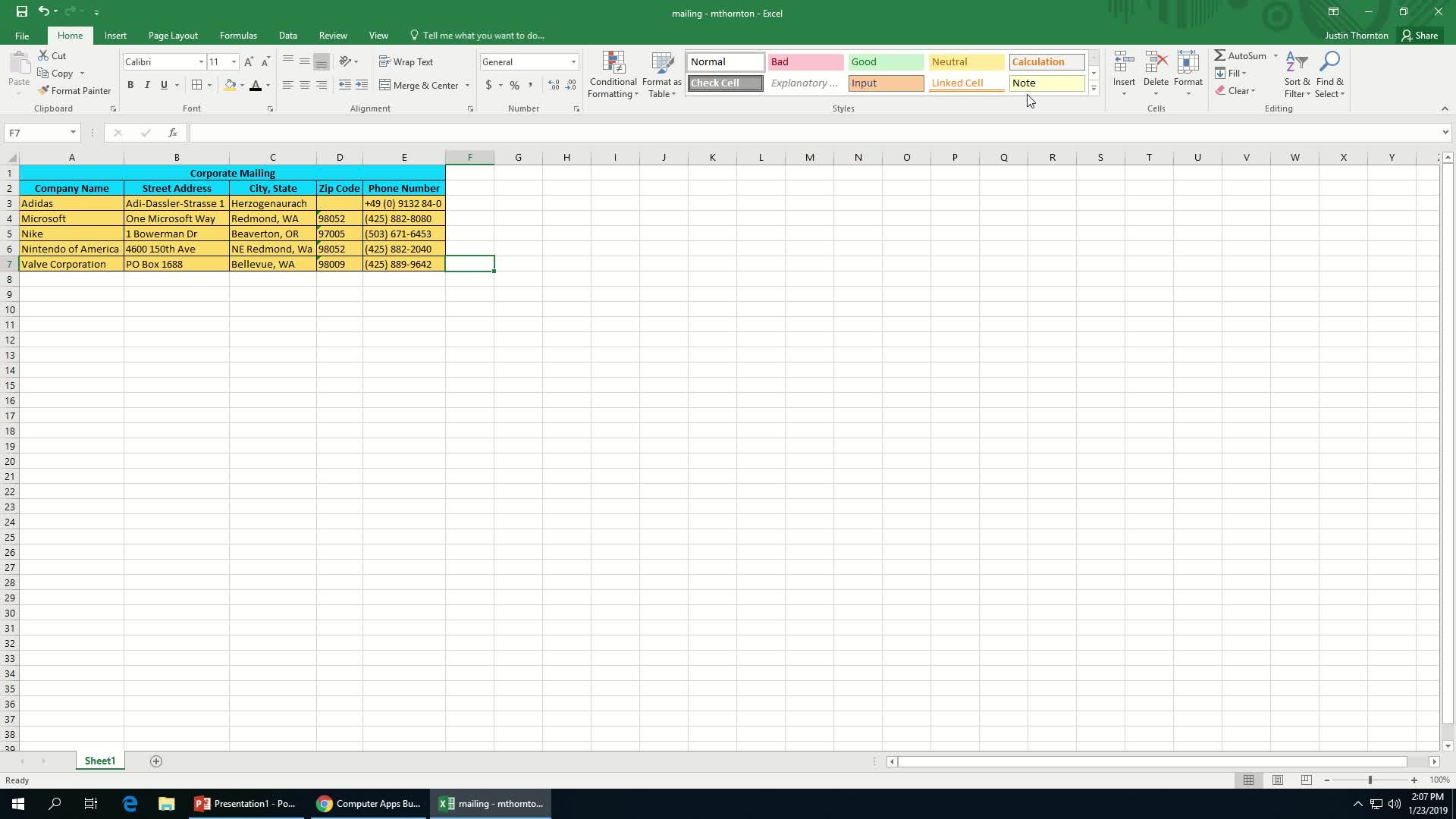Apply fill color with paint bucket
Image resolution: width=1456 pixels, height=819 pixels.
[x=230, y=85]
